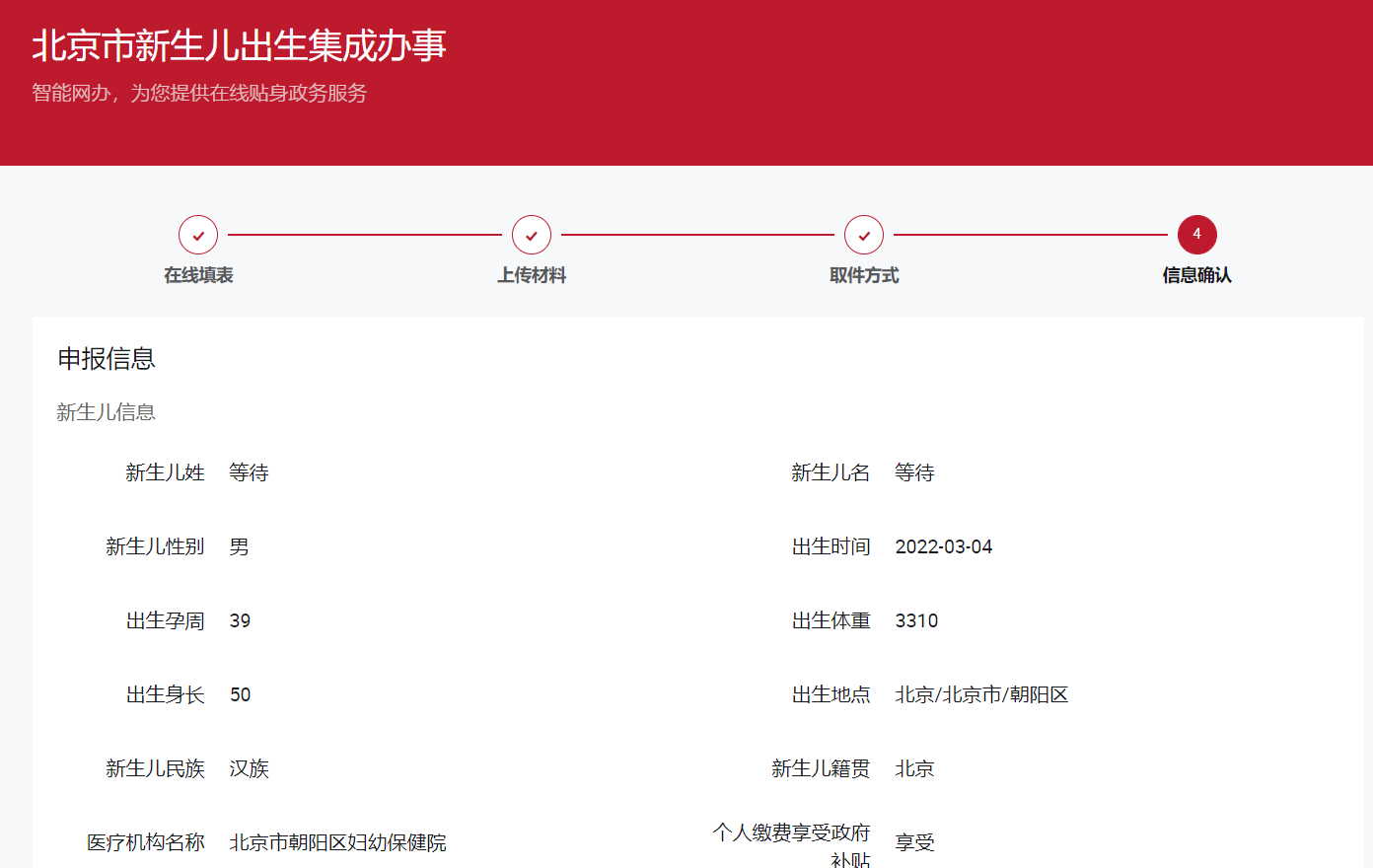Image resolution: width=1373 pixels, height=868 pixels.
Task: Click the 新生儿民族 value 汉族
Action: [x=249, y=768]
